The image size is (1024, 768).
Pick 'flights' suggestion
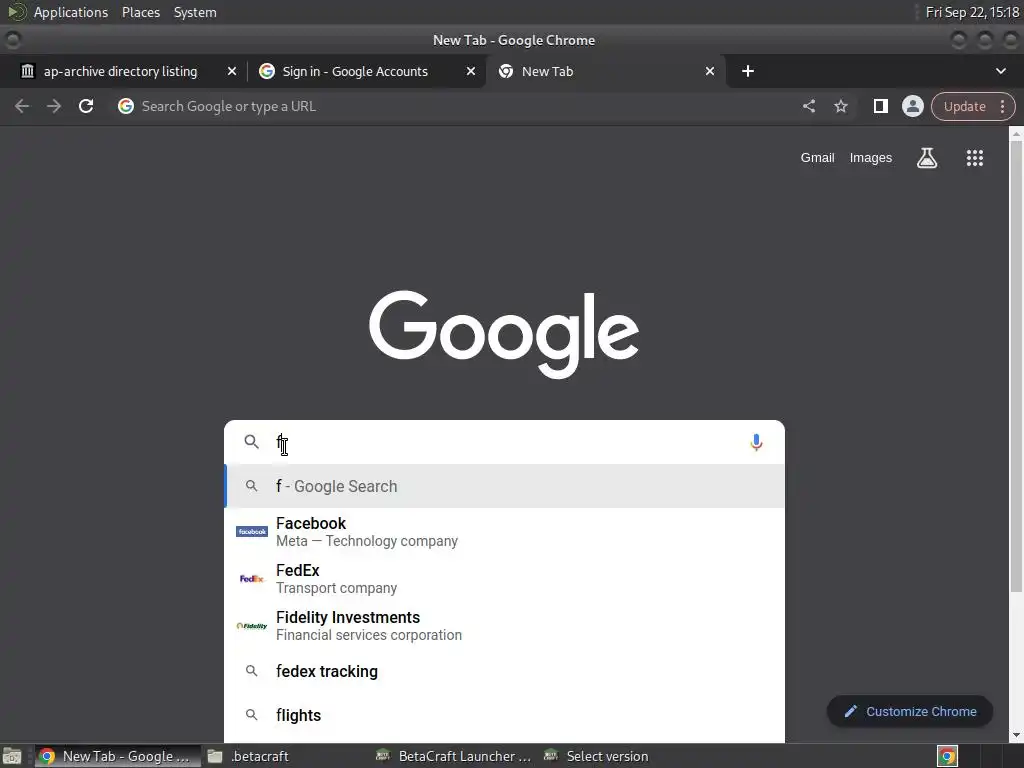click(504, 715)
